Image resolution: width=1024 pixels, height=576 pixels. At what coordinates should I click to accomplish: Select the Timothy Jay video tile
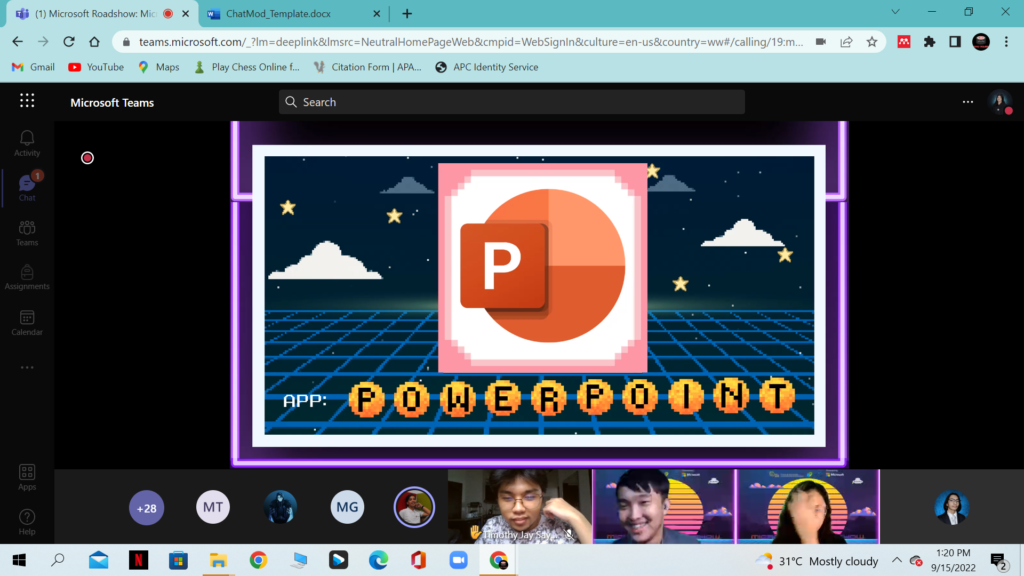tap(519, 506)
